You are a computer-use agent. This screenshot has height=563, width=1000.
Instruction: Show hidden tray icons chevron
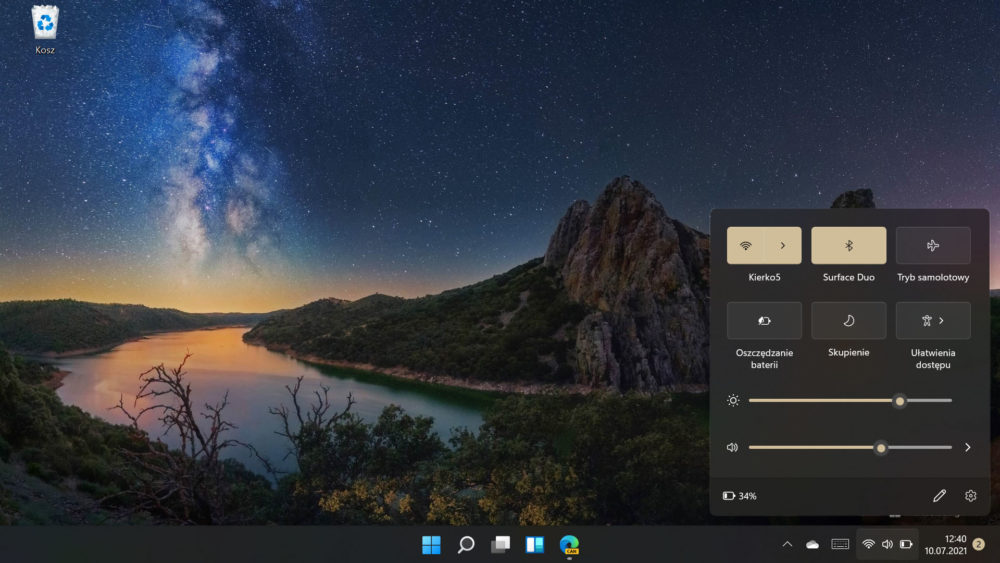tap(787, 545)
